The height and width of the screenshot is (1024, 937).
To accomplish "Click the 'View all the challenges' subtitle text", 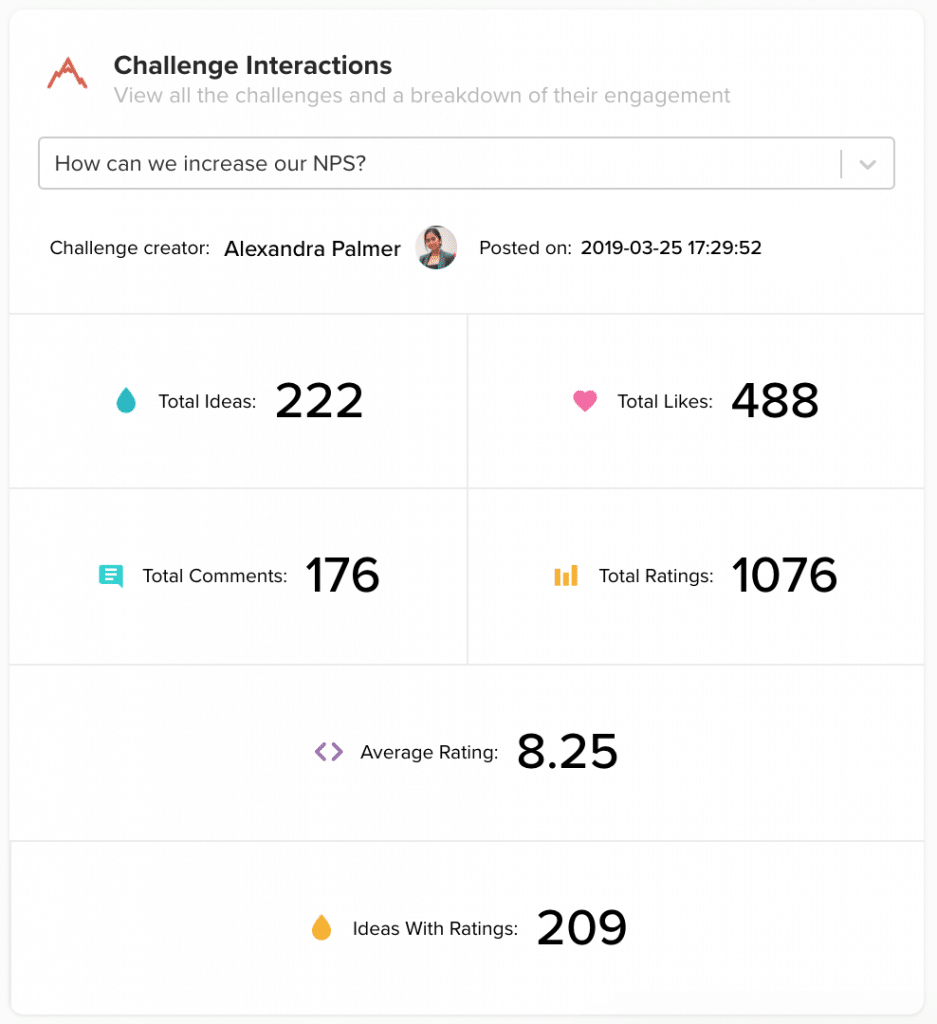I will (x=422, y=96).
